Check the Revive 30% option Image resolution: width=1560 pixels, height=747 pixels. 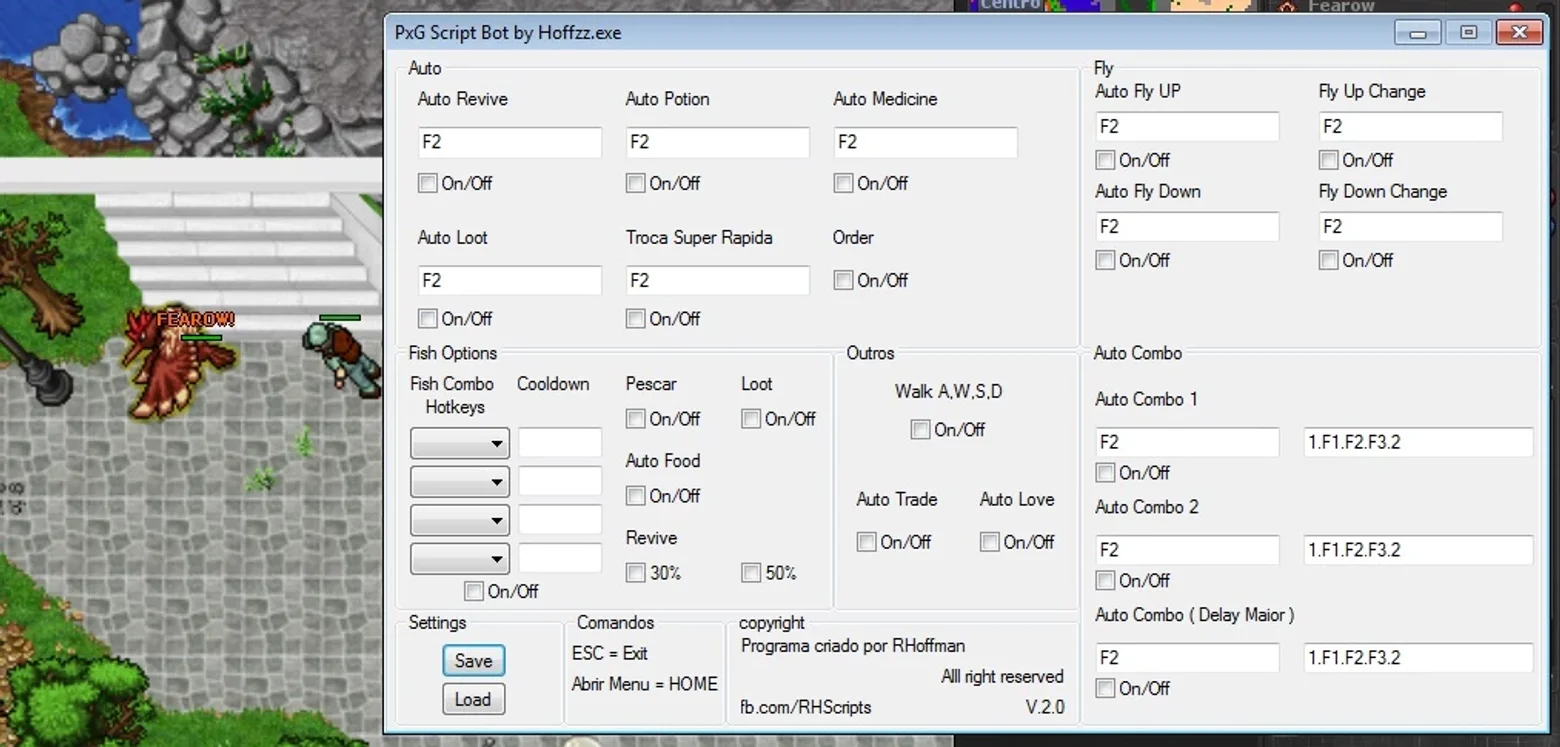point(635,572)
